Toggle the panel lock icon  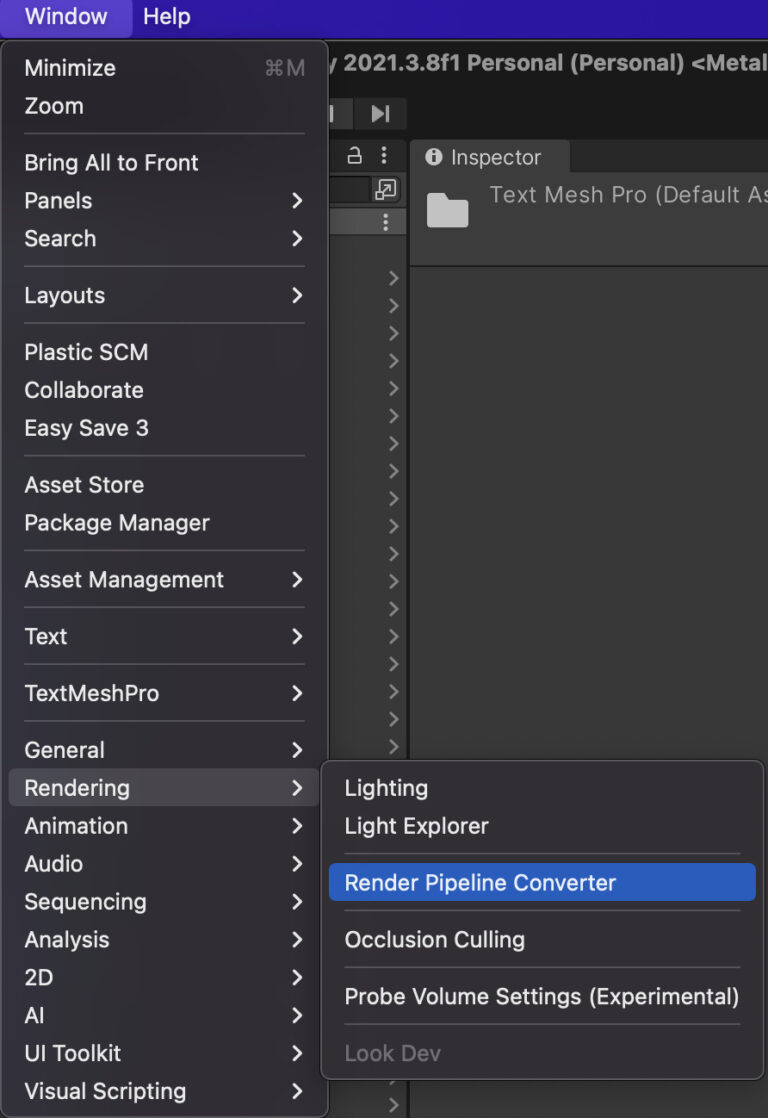coord(354,156)
